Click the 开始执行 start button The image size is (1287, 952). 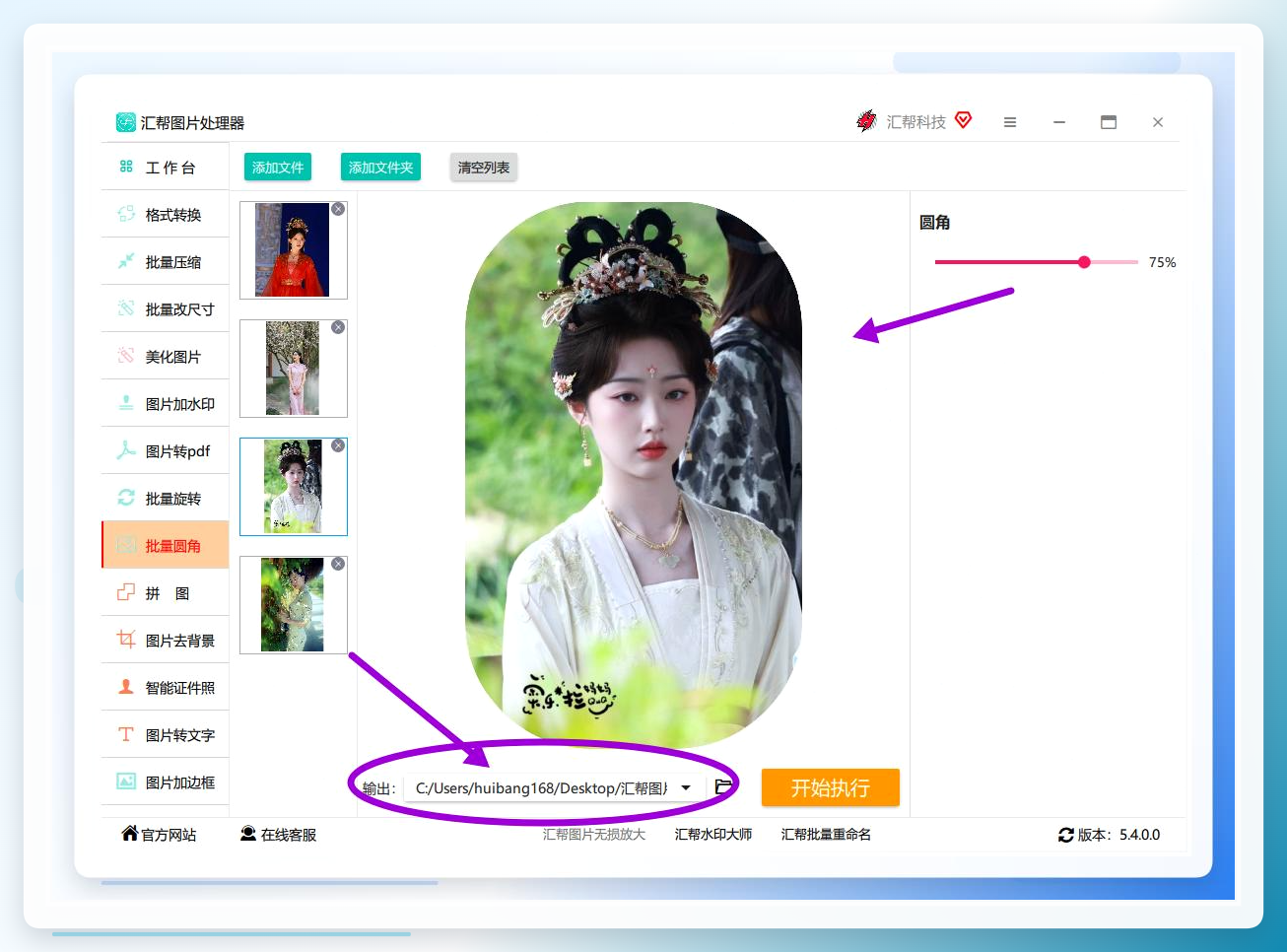831,787
